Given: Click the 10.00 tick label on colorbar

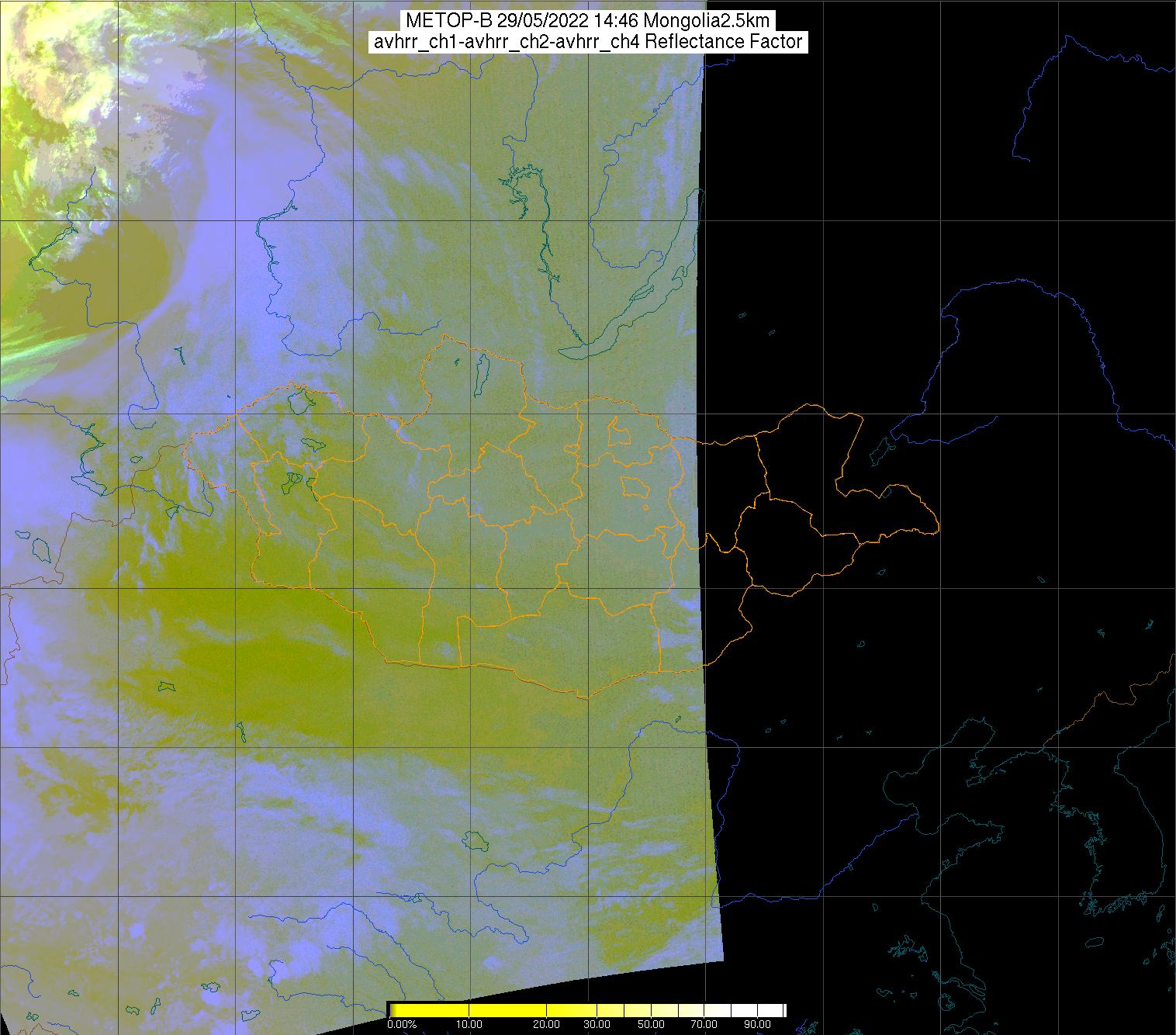Looking at the screenshot, I should click(470, 1025).
